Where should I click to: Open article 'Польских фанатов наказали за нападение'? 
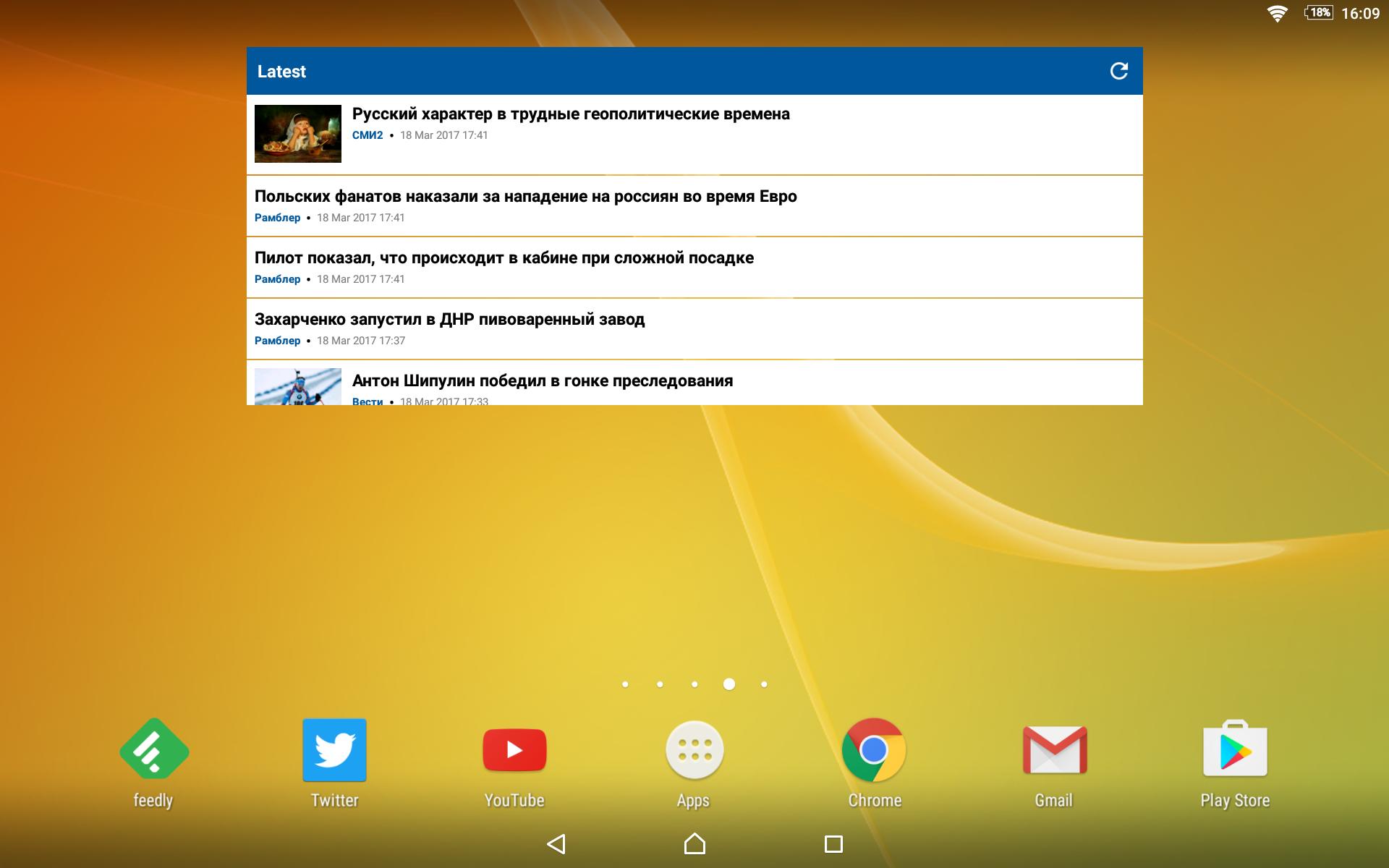coord(694,205)
